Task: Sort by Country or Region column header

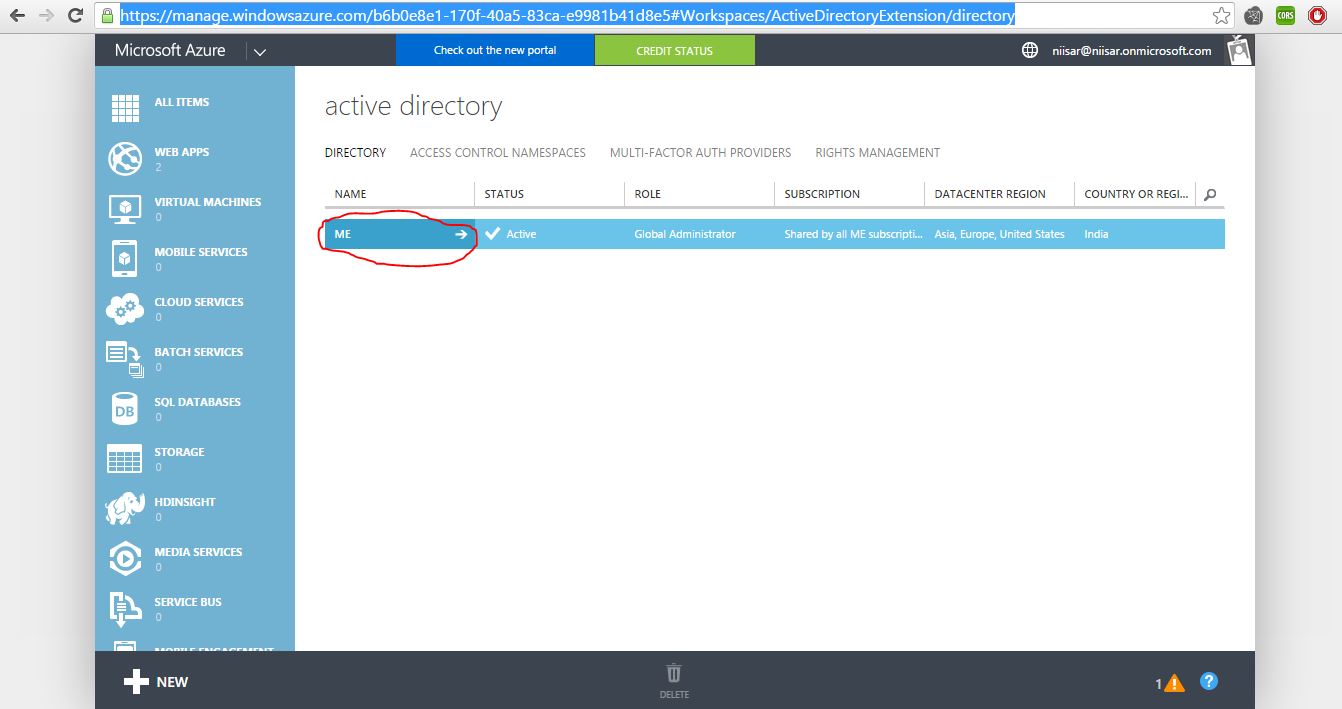Action: click(x=1135, y=194)
